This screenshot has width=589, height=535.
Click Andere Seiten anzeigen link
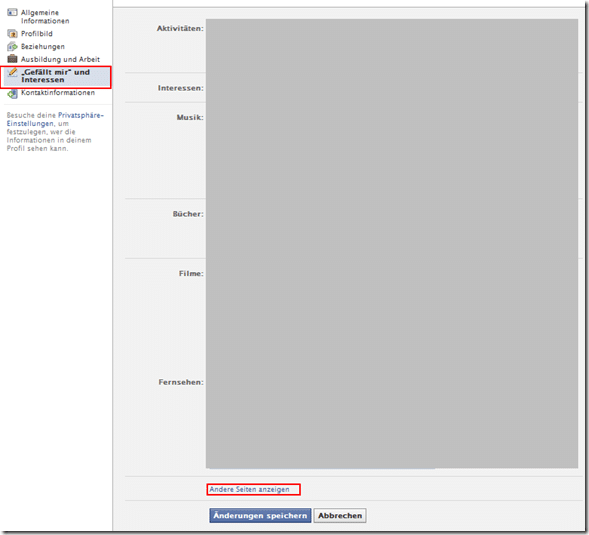[x=249, y=490]
